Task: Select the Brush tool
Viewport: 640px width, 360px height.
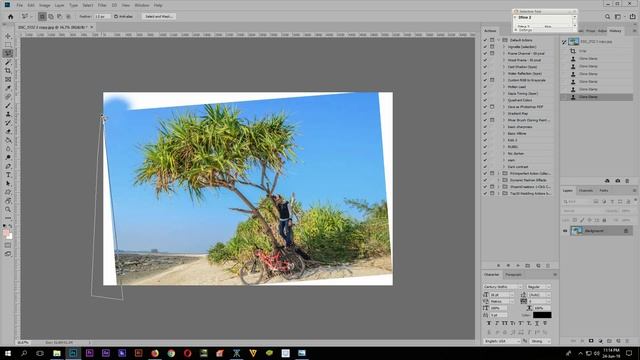Action: tap(8, 105)
